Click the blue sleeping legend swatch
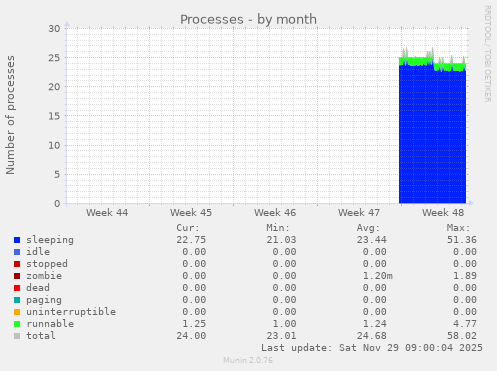This screenshot has height=371, width=497. (x=17, y=240)
